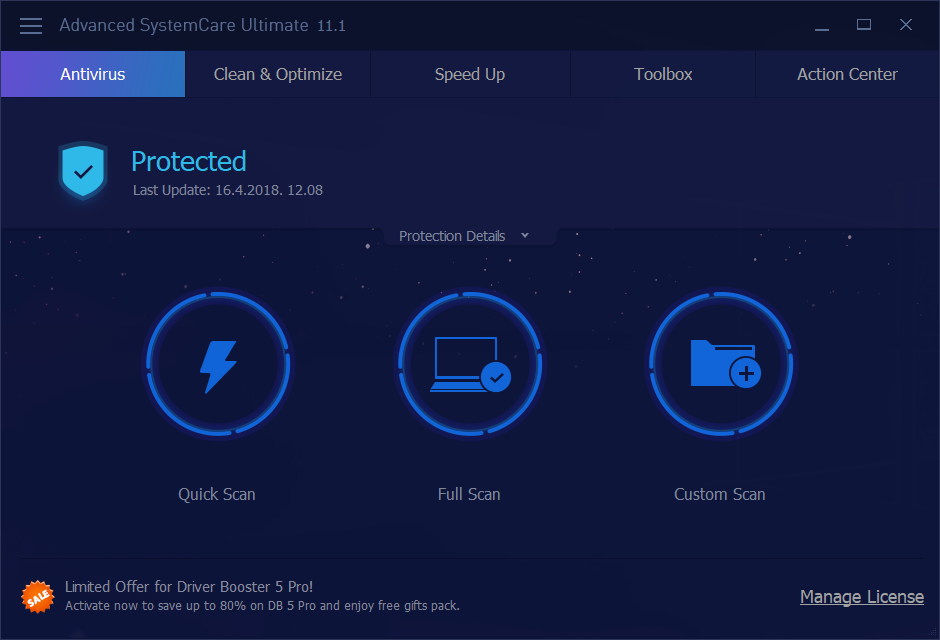The image size is (940, 640).
Task: Open the Clean & Optimize tab
Action: pyautogui.click(x=278, y=74)
